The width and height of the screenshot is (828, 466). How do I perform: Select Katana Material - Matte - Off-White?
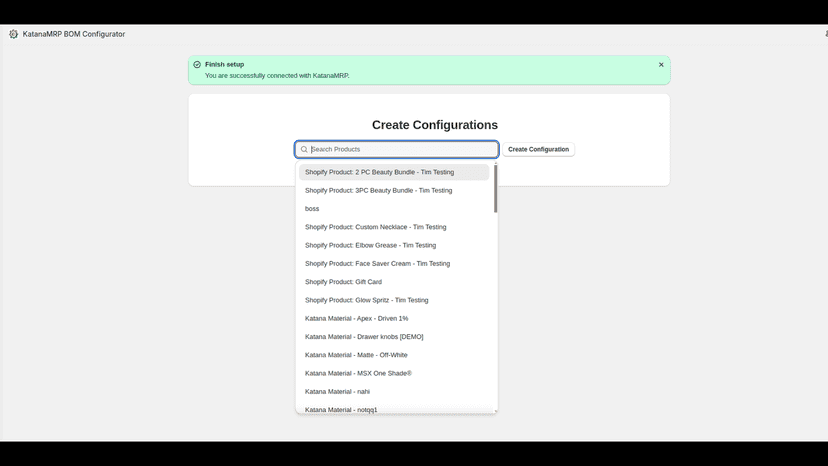[394, 355]
